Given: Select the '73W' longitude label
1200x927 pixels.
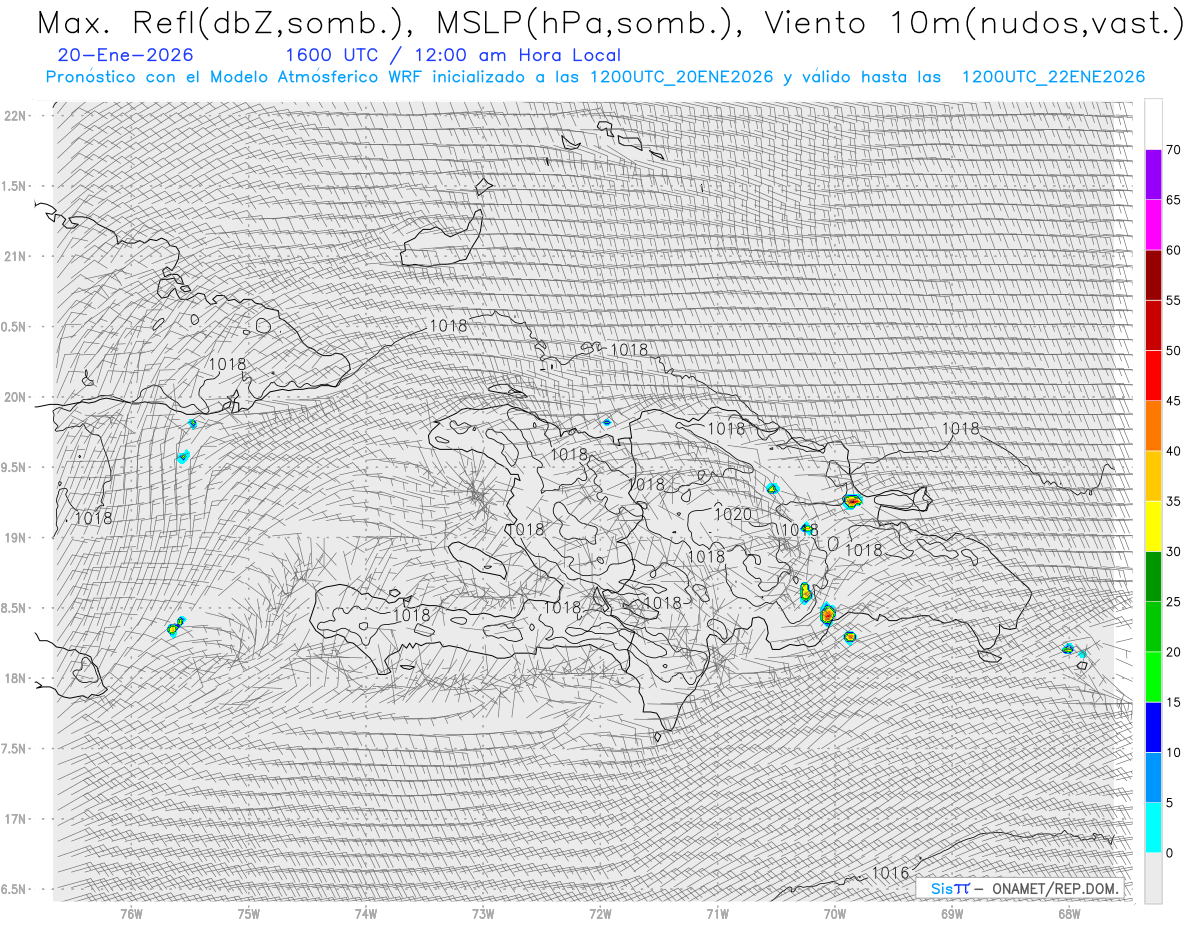Looking at the screenshot, I should (x=483, y=913).
